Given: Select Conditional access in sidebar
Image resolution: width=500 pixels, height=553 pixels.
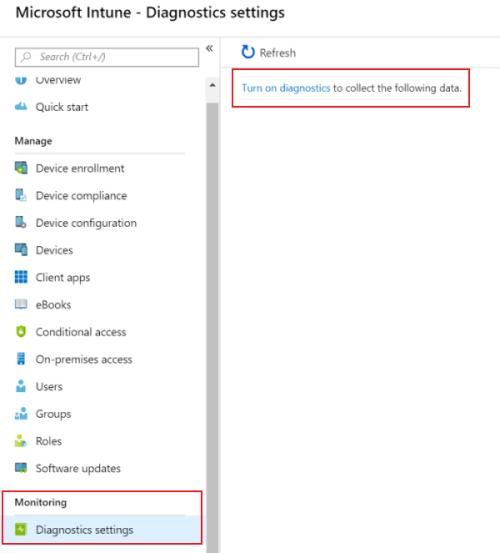Looking at the screenshot, I should (x=81, y=332).
